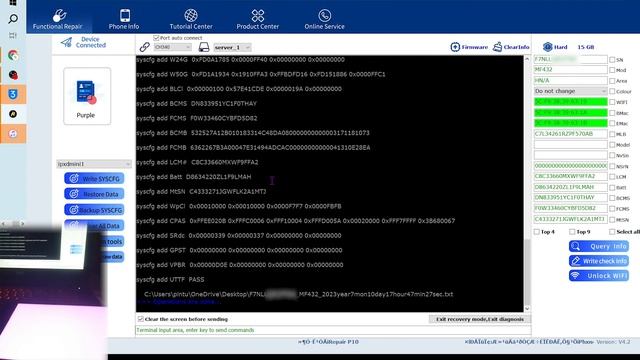This screenshot has height=360, width=640.
Task: Check the BCMS checkbox
Action: click(x=612, y=198)
